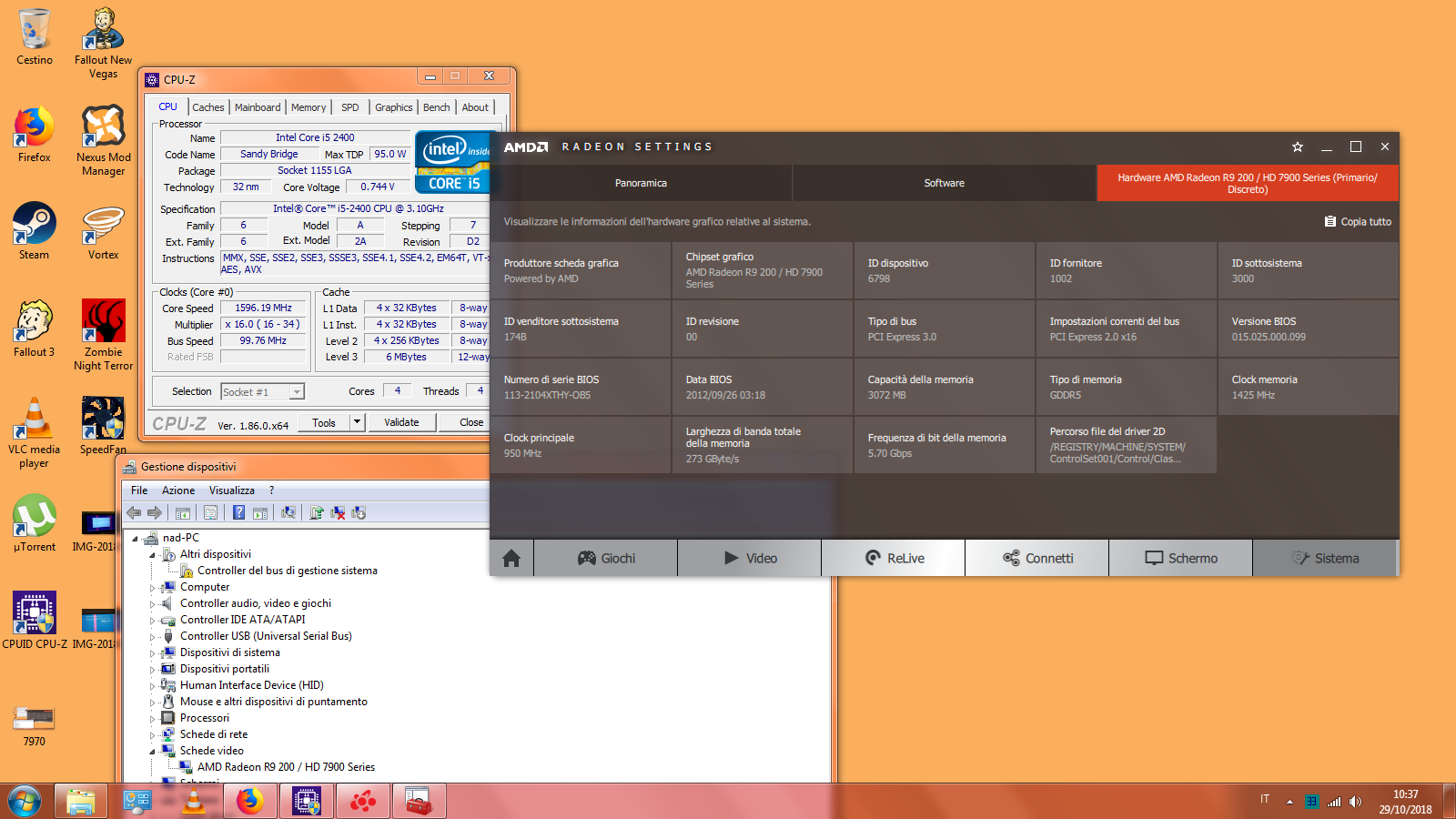Image resolution: width=1456 pixels, height=819 pixels.
Task: Select the Vortex desktop icon
Action: [x=104, y=232]
